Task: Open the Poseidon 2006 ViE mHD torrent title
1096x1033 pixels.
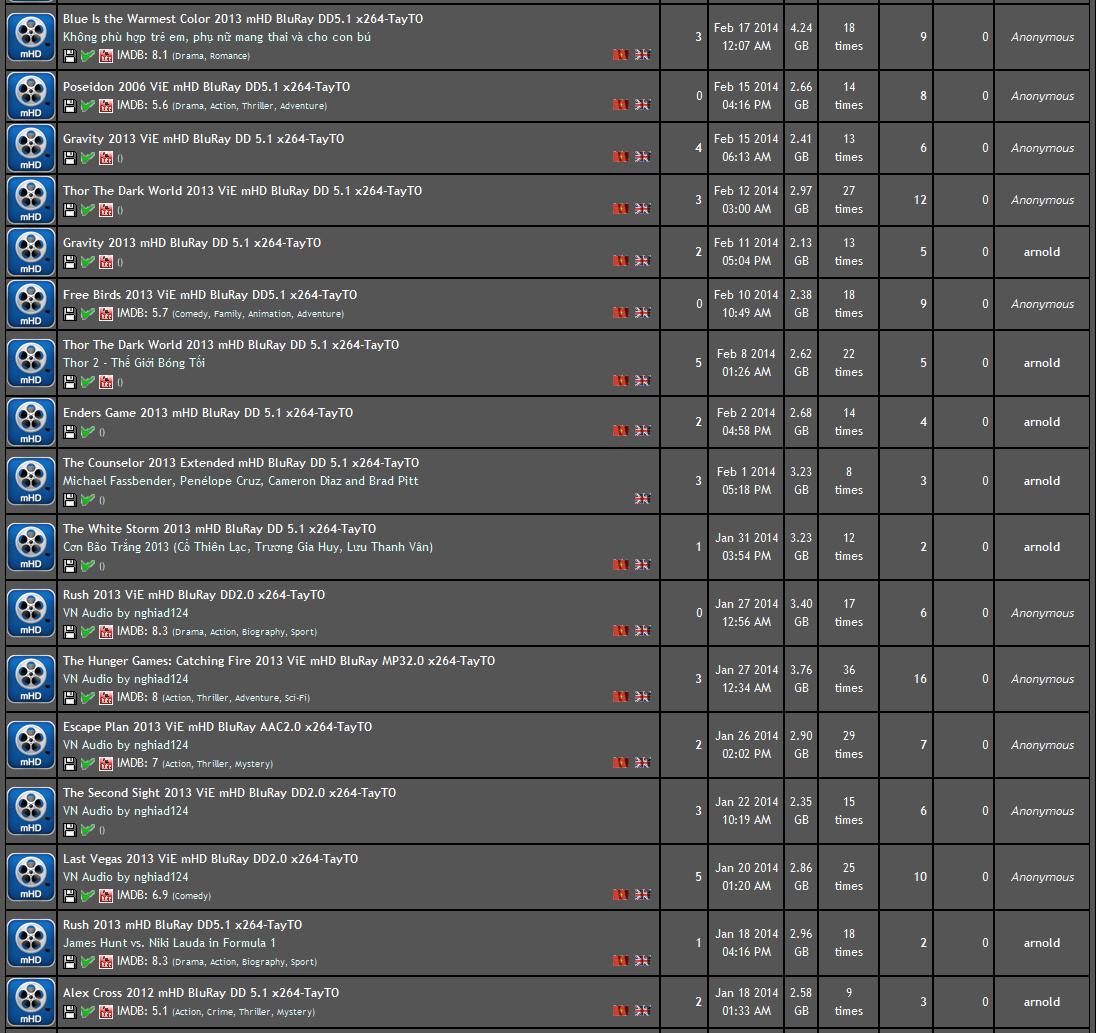Action: [206, 87]
